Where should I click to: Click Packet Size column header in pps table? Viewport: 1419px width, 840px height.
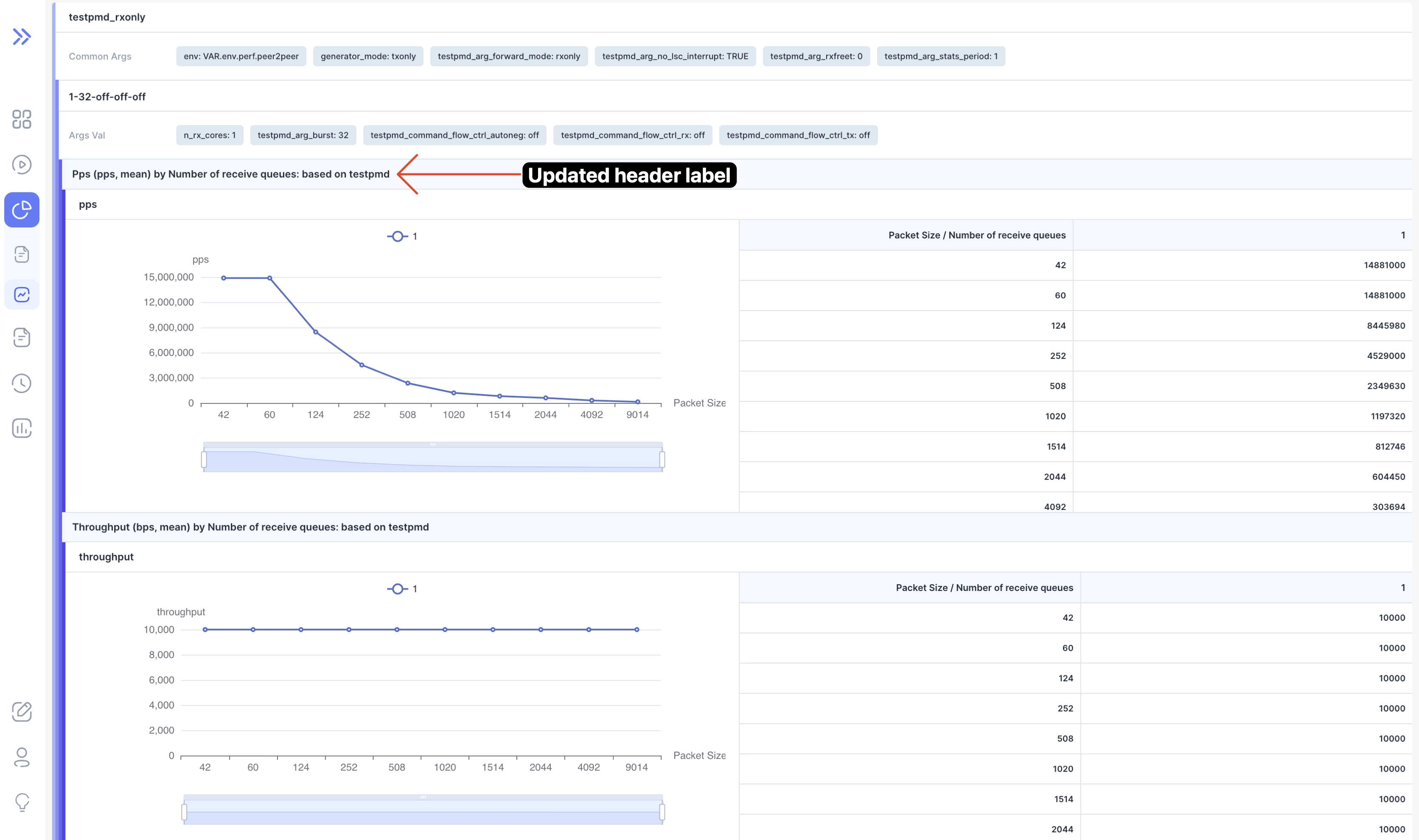click(976, 235)
